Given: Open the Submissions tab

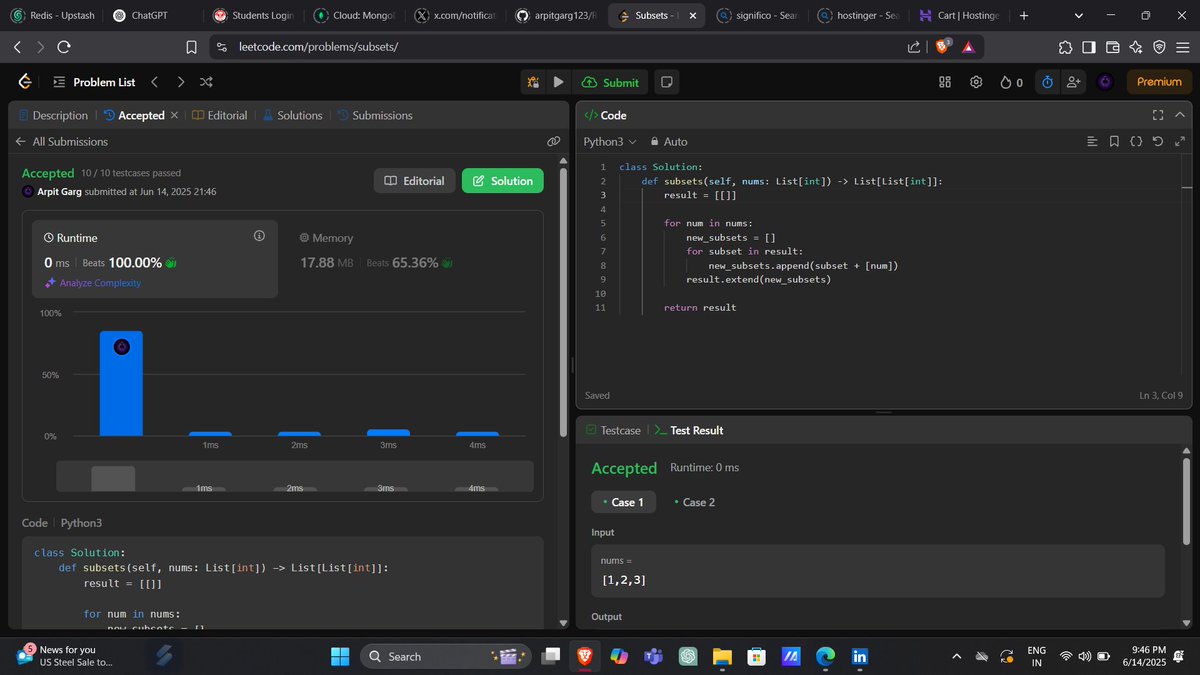Looking at the screenshot, I should [375, 115].
